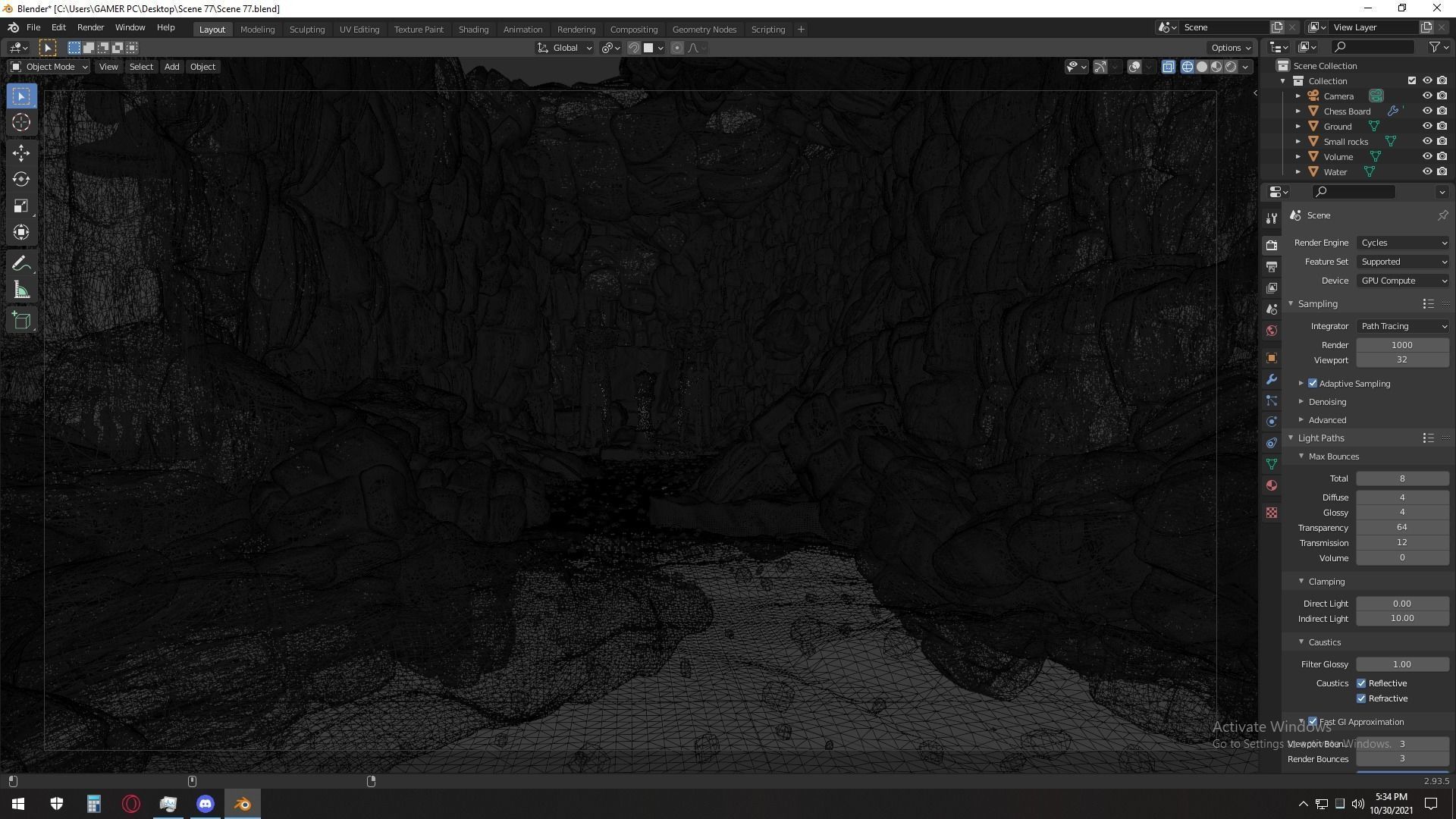The image size is (1456, 819).
Task: Uncheck Refractive caustics
Action: [x=1361, y=698]
